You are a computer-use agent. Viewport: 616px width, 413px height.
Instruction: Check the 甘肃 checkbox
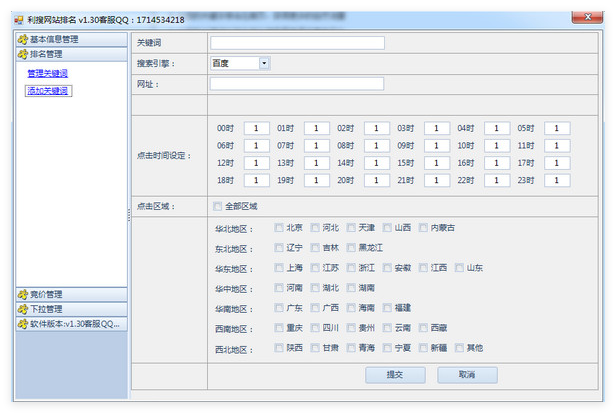coord(315,348)
